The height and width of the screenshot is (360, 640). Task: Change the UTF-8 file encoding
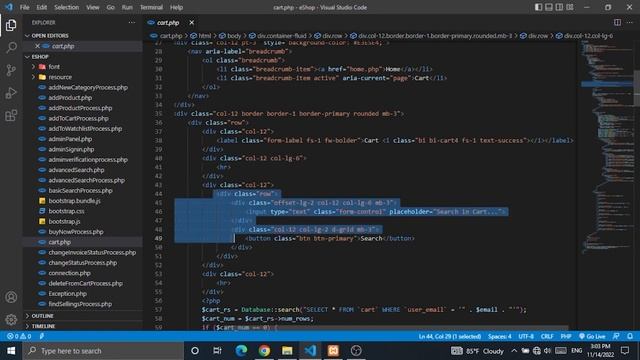pyautogui.click(x=526, y=336)
